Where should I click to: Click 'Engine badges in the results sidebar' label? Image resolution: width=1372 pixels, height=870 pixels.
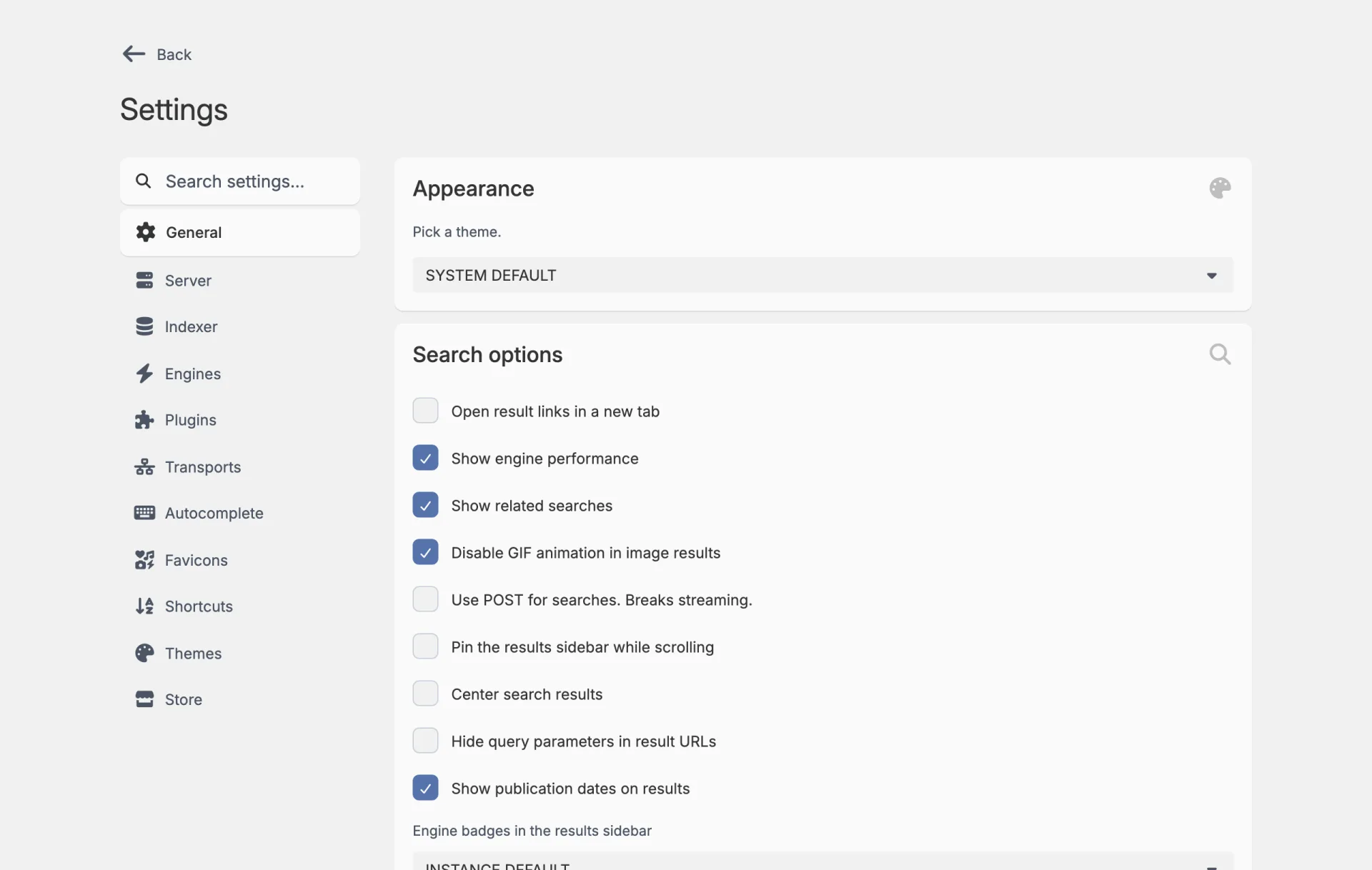[x=532, y=831]
